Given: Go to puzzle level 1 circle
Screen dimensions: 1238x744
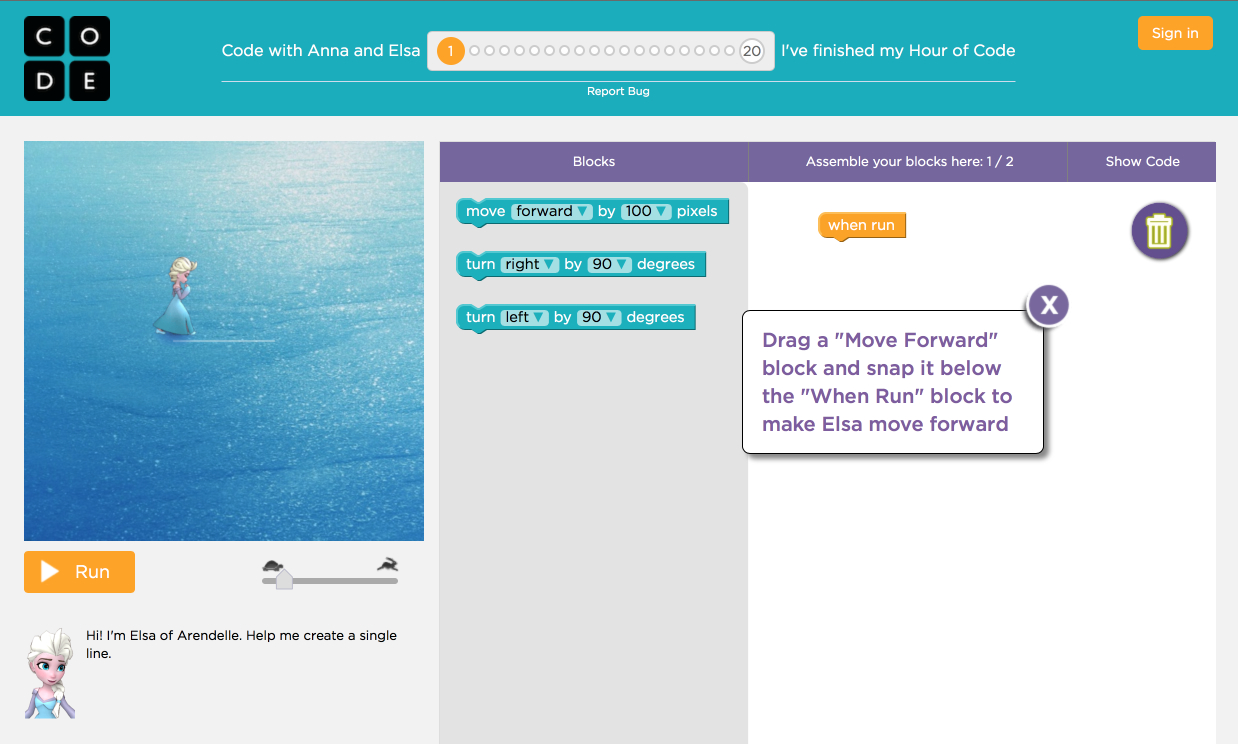Looking at the screenshot, I should [x=451, y=51].
